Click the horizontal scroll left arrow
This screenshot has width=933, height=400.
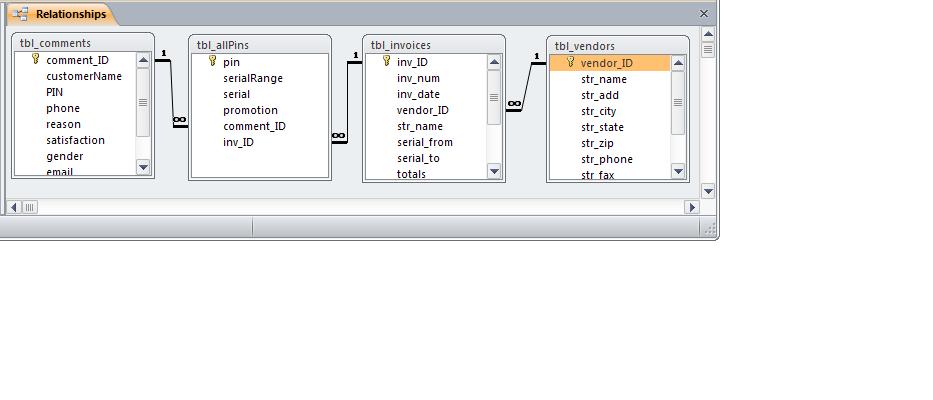(x=14, y=207)
